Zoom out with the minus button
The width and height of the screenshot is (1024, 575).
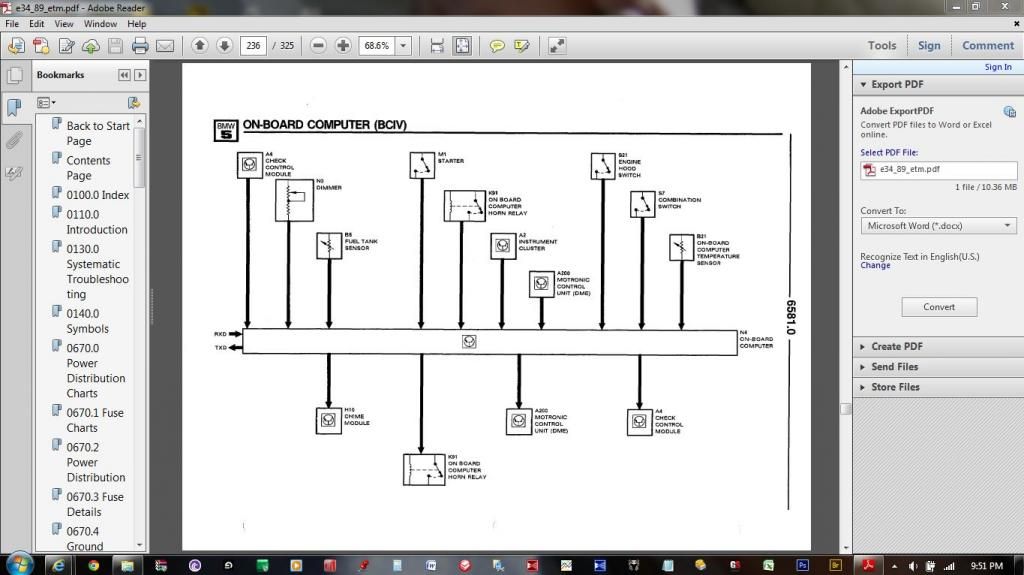tap(318, 45)
